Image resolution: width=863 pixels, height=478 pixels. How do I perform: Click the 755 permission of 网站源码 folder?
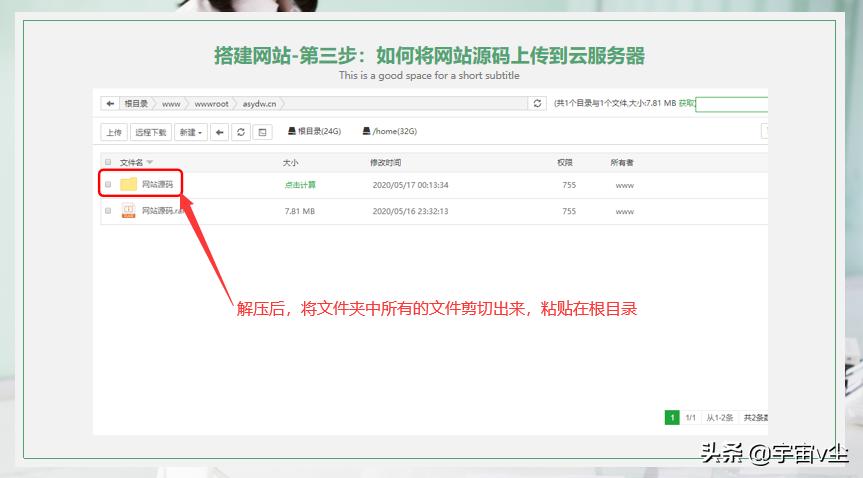coord(569,185)
